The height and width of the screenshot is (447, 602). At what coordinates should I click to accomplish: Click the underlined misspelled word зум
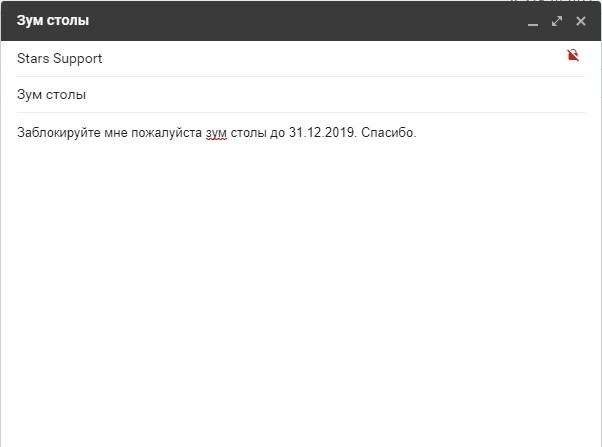(x=216, y=133)
